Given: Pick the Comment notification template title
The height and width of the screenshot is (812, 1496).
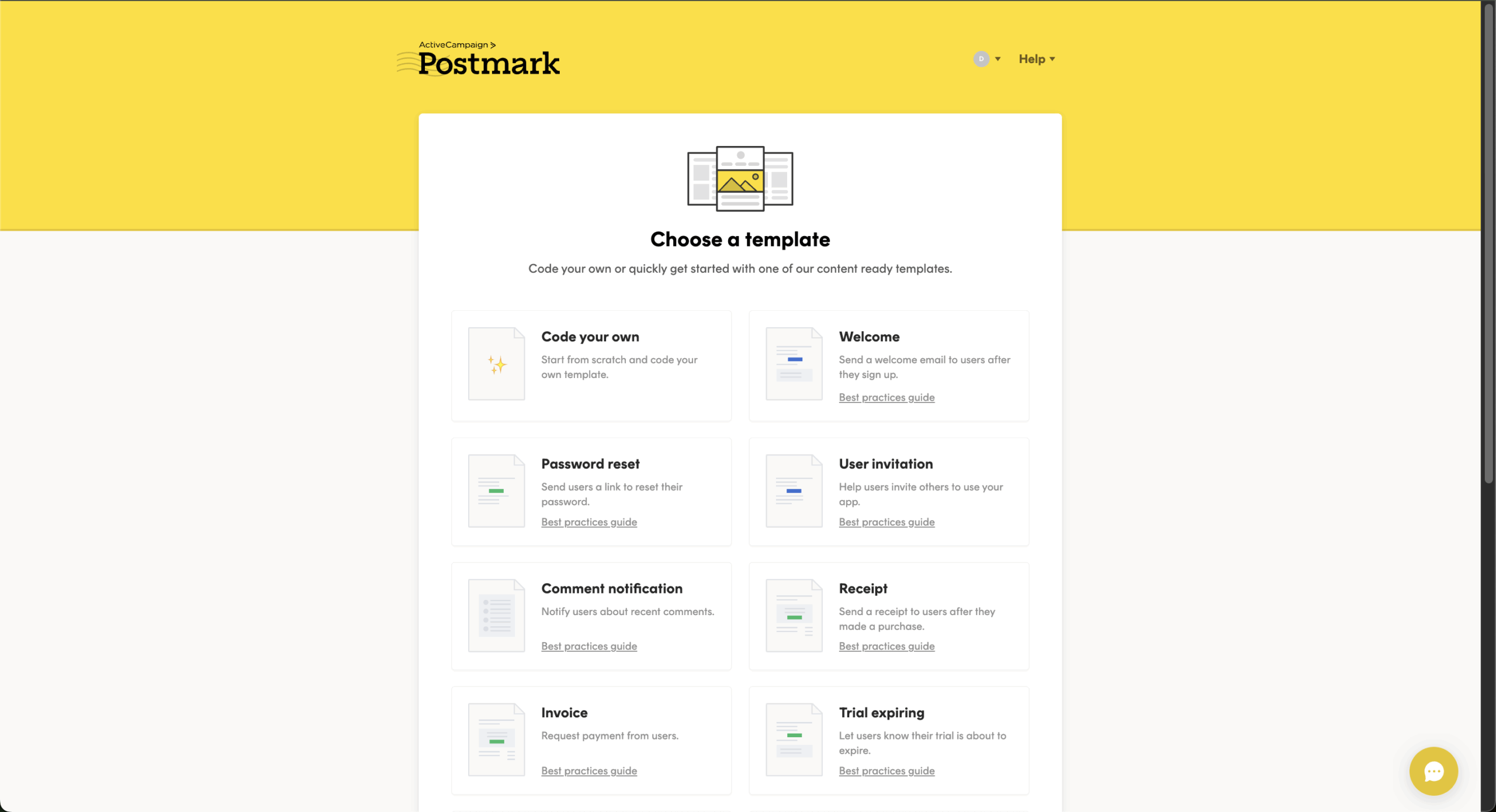Looking at the screenshot, I should coord(612,588).
